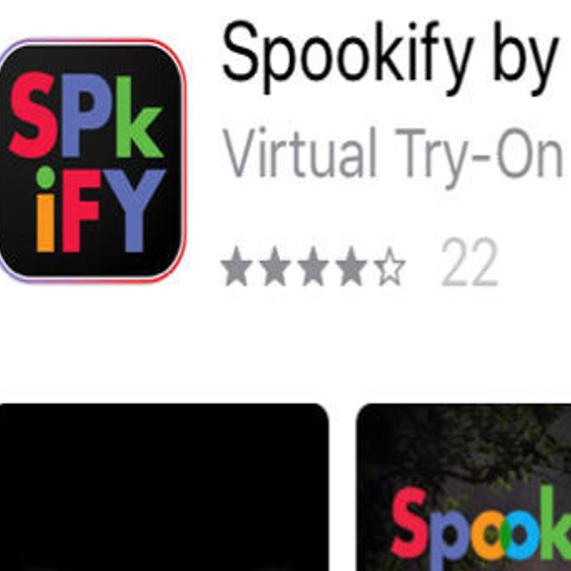Select the second filled rating star
This screenshot has height=571, width=571.
(275, 266)
